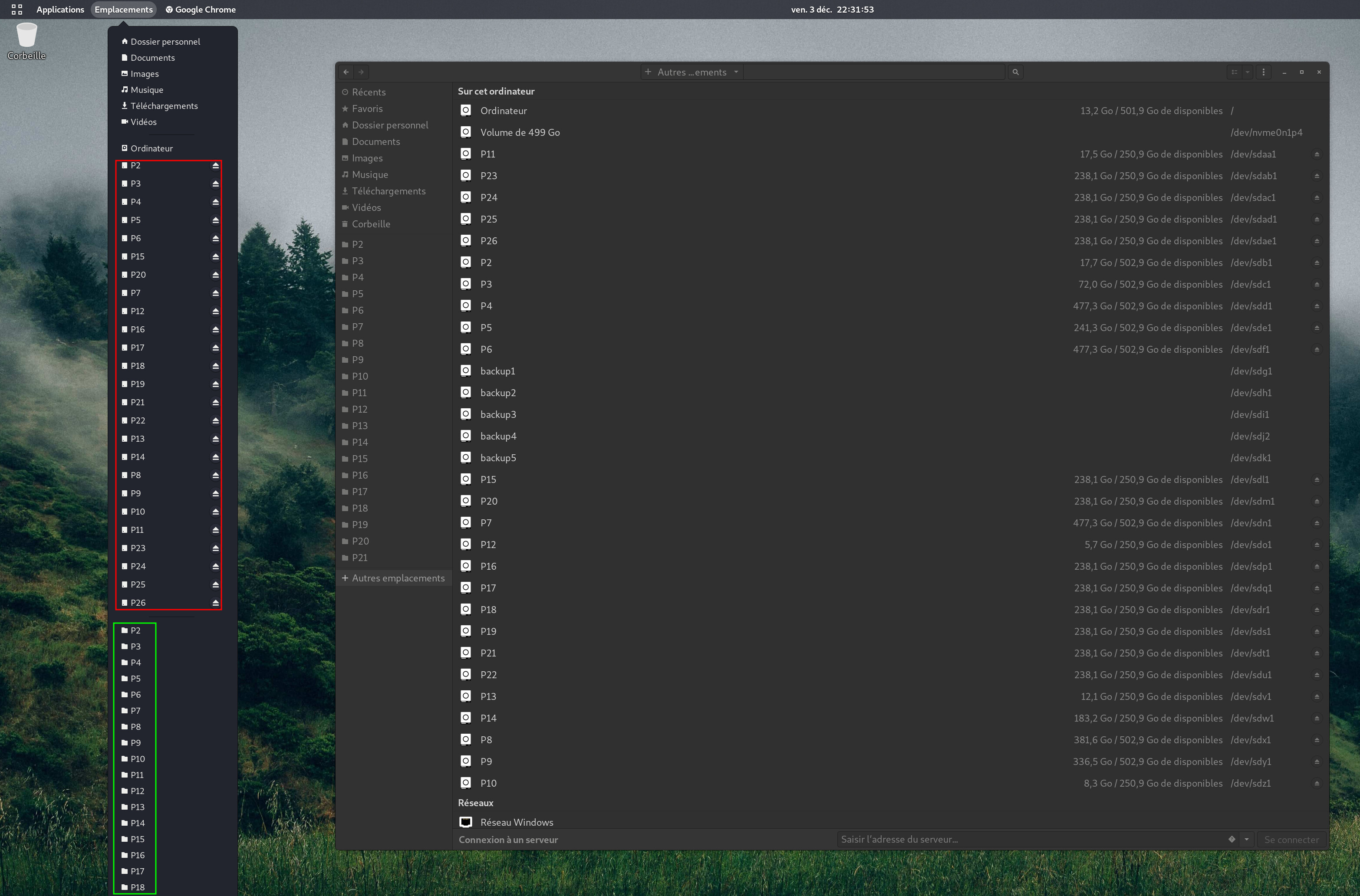Select Autres emplacements in sidebar
1360x896 pixels.
[x=394, y=578]
